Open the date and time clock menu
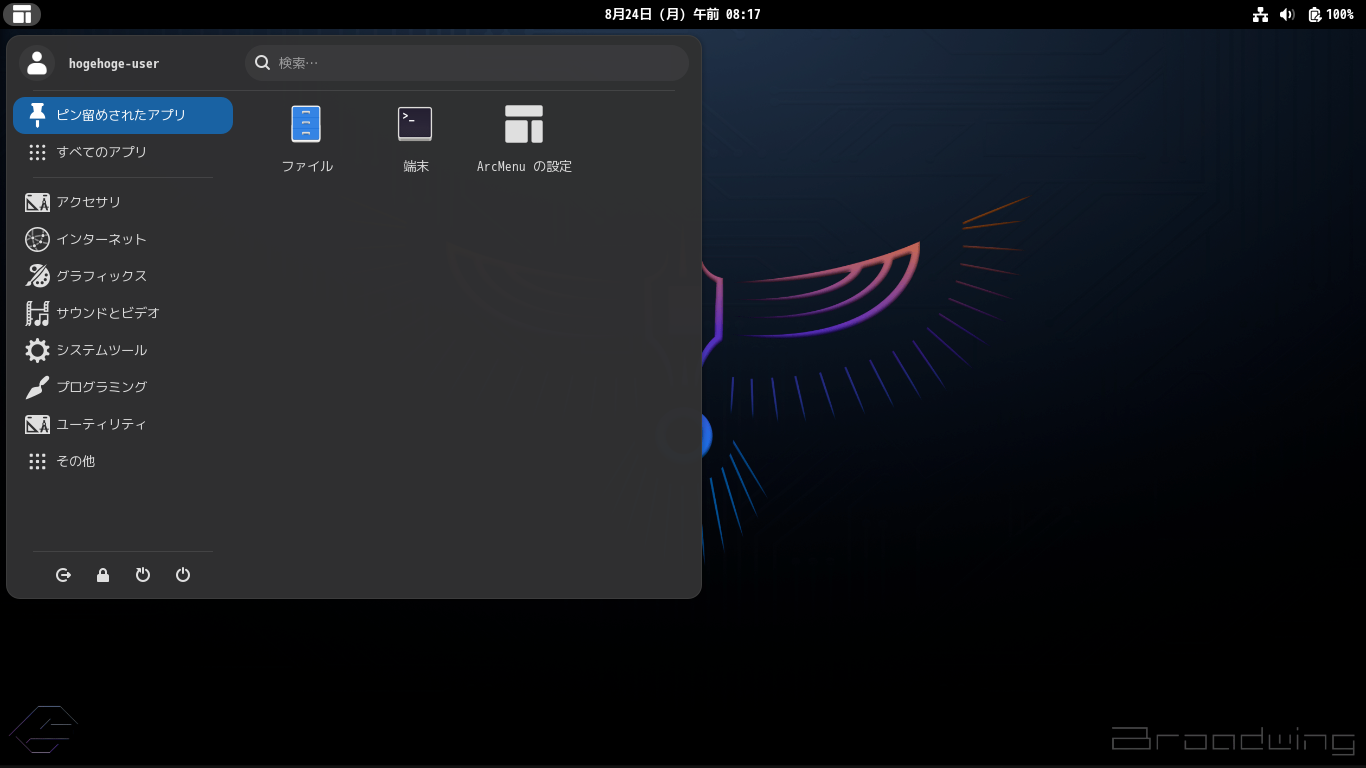Screen dimensions: 1366x768 pos(682,14)
